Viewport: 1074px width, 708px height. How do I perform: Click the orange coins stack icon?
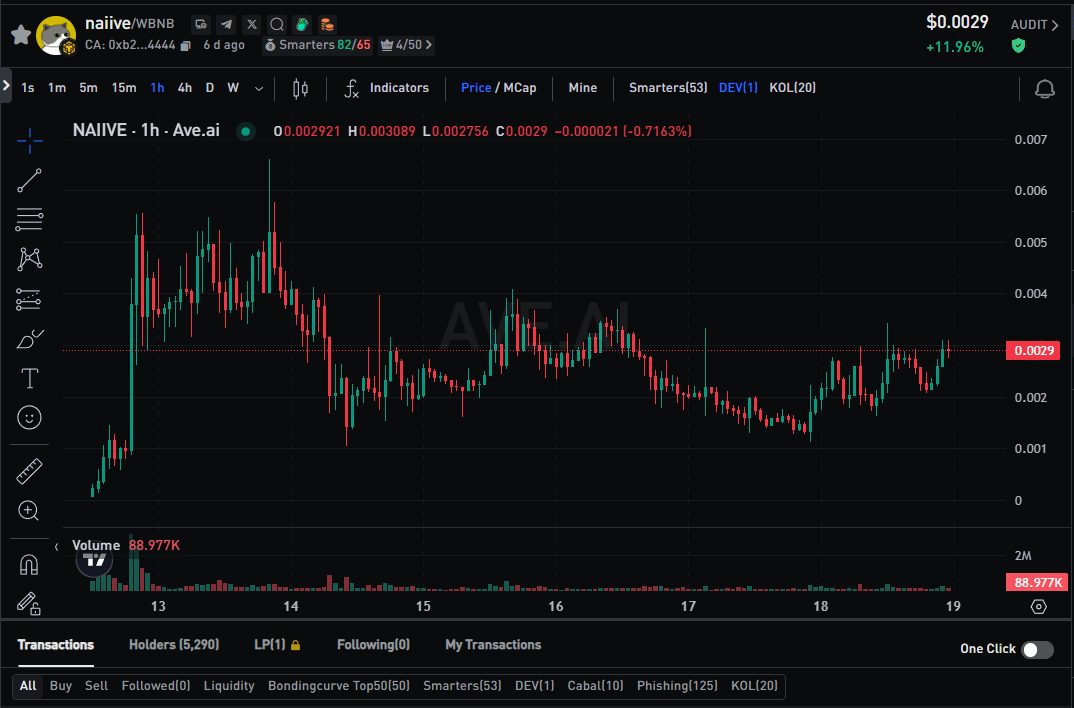pyautogui.click(x=327, y=24)
